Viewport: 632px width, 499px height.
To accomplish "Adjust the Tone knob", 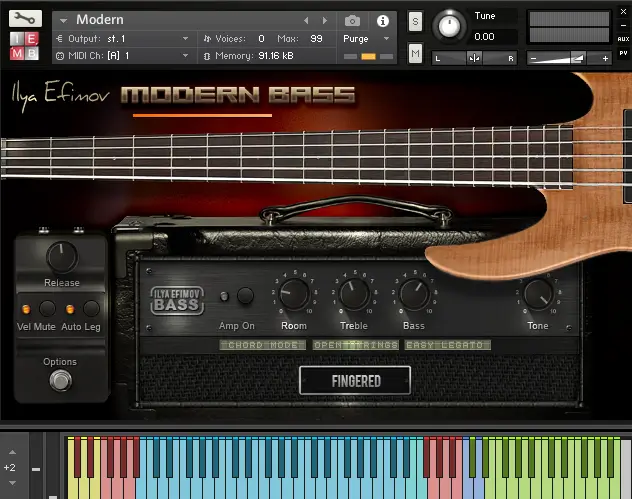I will [x=538, y=294].
